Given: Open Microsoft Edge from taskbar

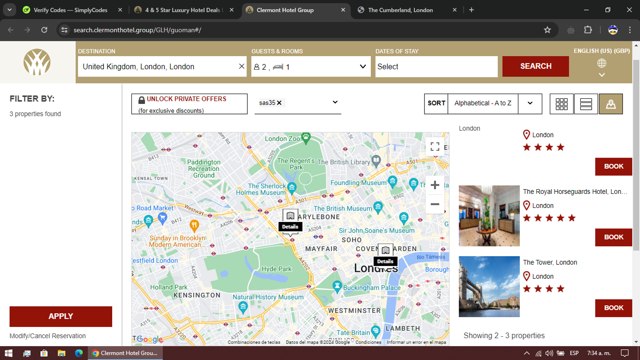Looking at the screenshot, I should [x=79, y=353].
